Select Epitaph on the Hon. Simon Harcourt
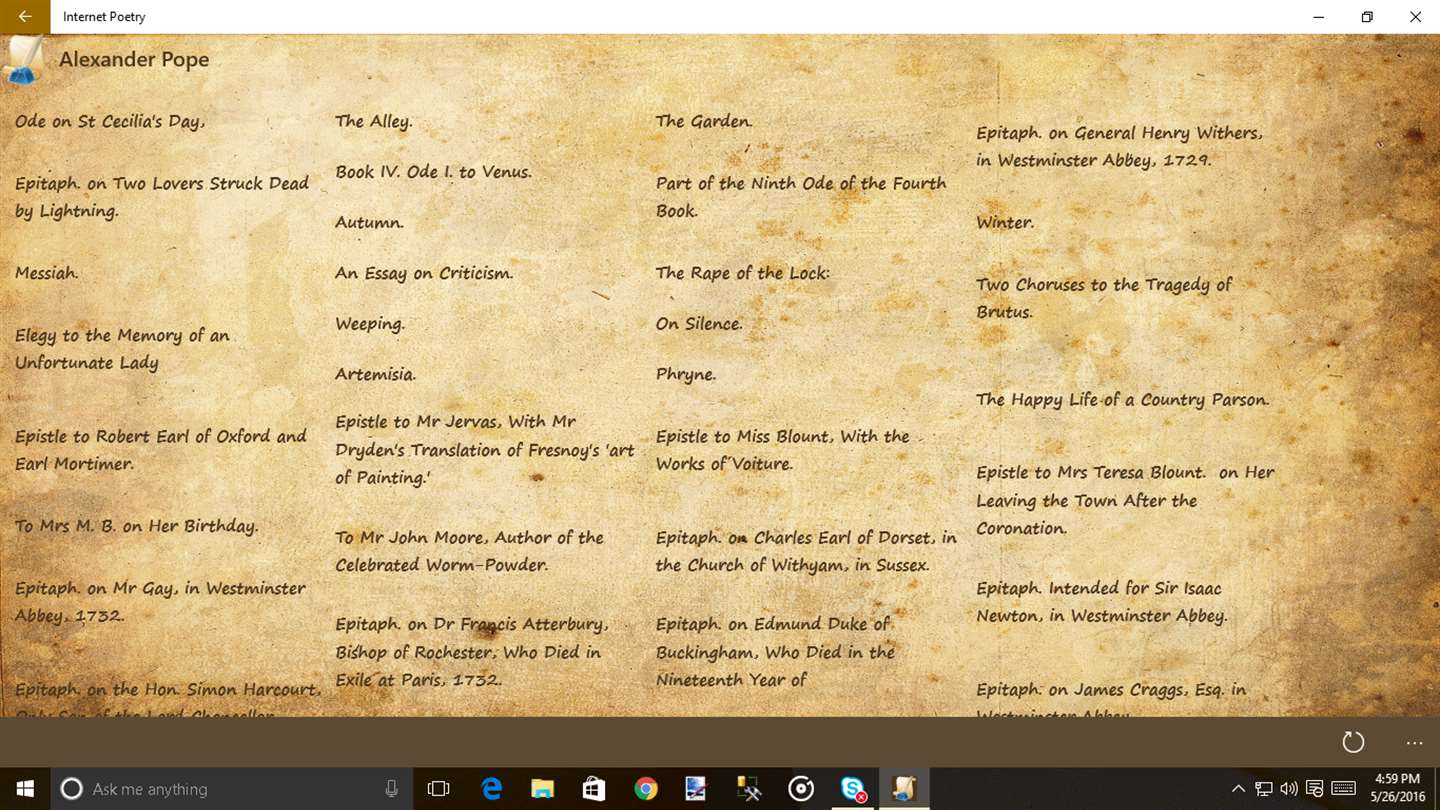 167,697
